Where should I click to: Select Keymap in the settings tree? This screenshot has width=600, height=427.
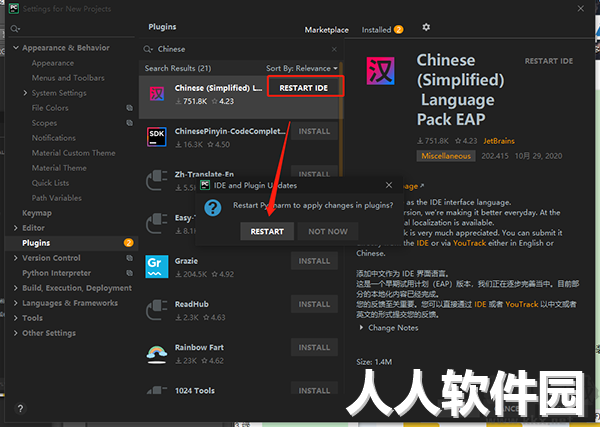tap(37, 213)
